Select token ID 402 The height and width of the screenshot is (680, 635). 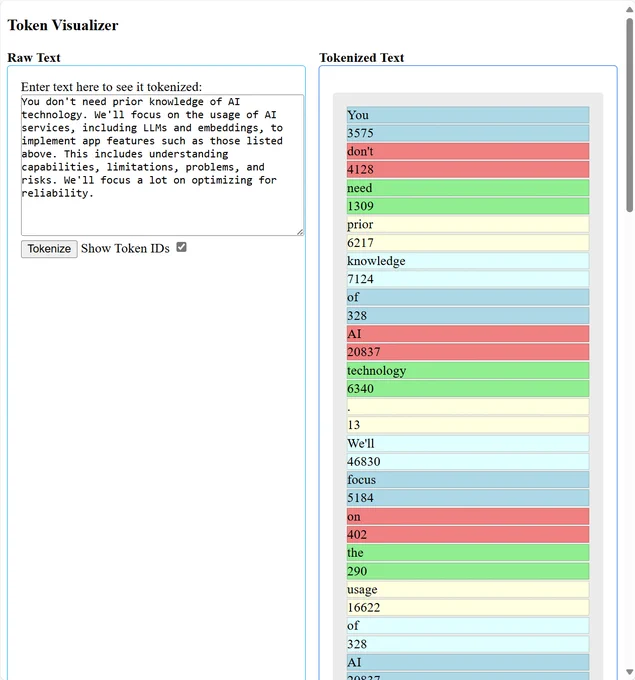pyautogui.click(x=468, y=535)
